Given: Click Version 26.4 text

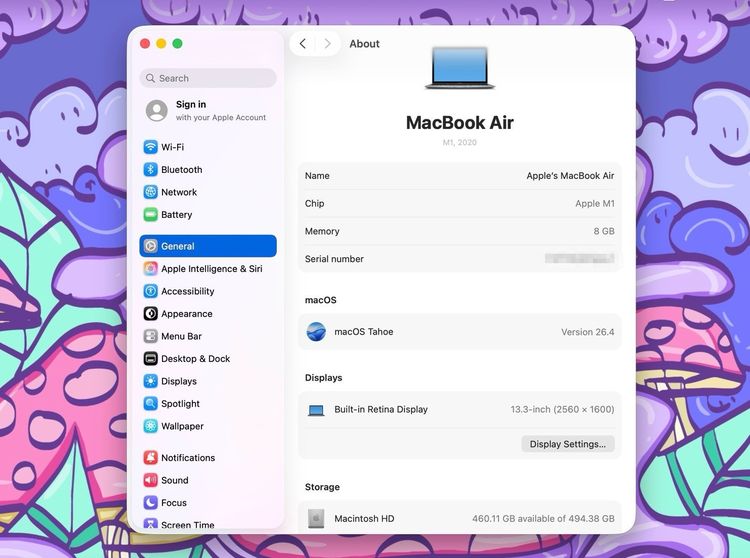Looking at the screenshot, I should (x=588, y=332).
